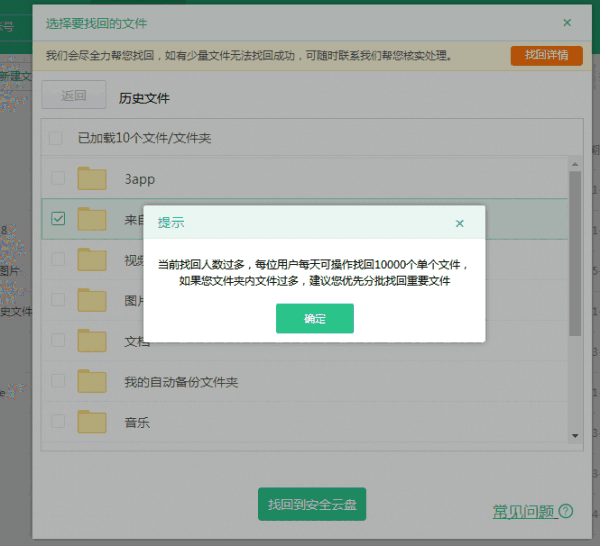Click the file list vertical scrollbar thumb
The width and height of the screenshot is (600, 546).
[x=575, y=253]
